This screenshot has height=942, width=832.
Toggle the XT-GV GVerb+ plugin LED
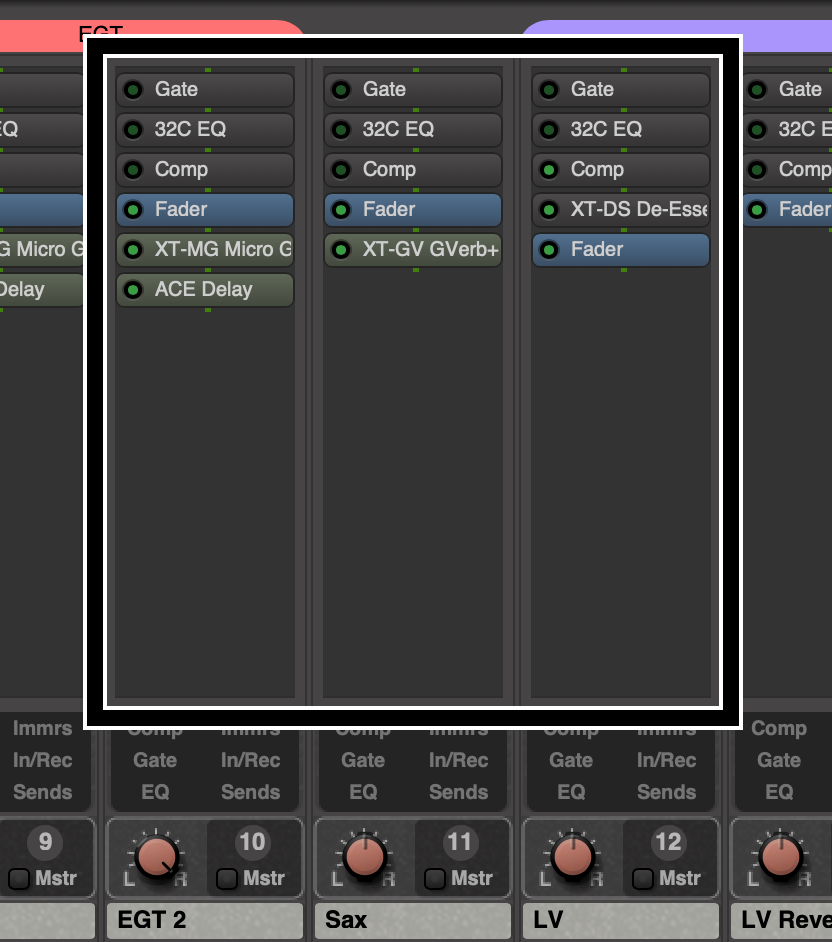pyautogui.click(x=341, y=250)
